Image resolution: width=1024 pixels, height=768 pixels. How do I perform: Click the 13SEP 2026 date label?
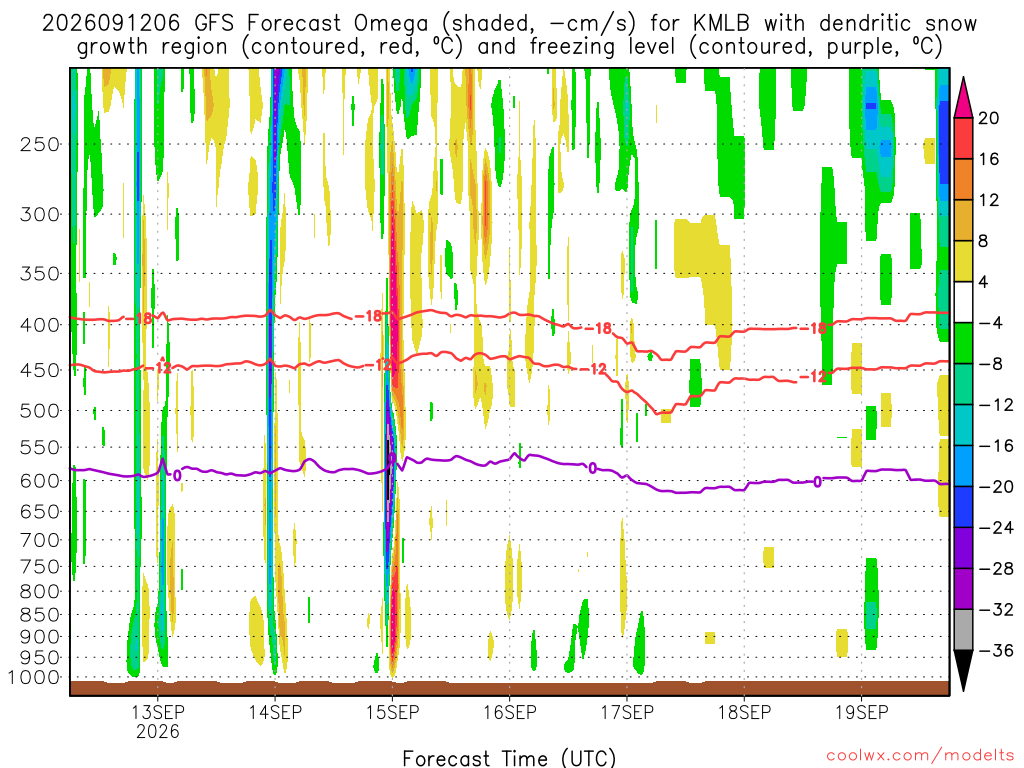157,722
